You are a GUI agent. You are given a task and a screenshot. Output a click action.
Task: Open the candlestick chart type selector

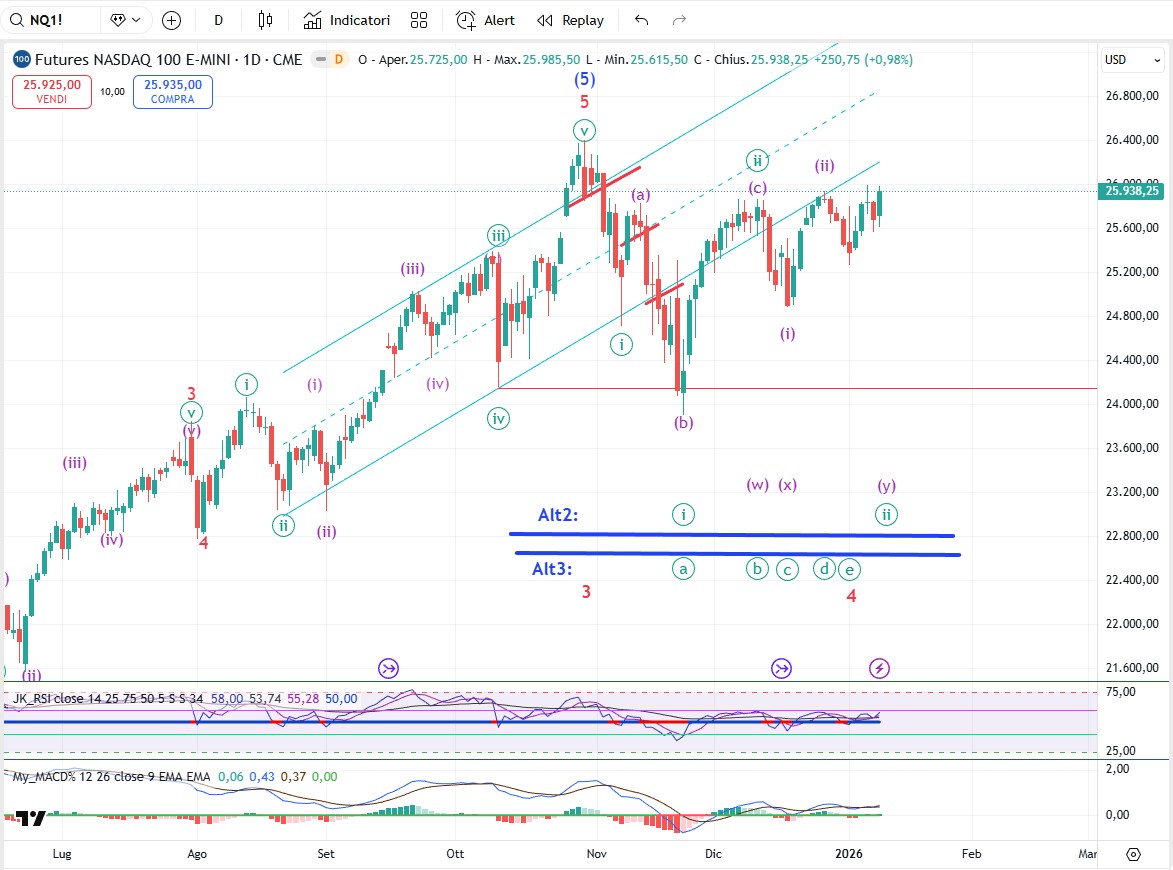[x=266, y=20]
